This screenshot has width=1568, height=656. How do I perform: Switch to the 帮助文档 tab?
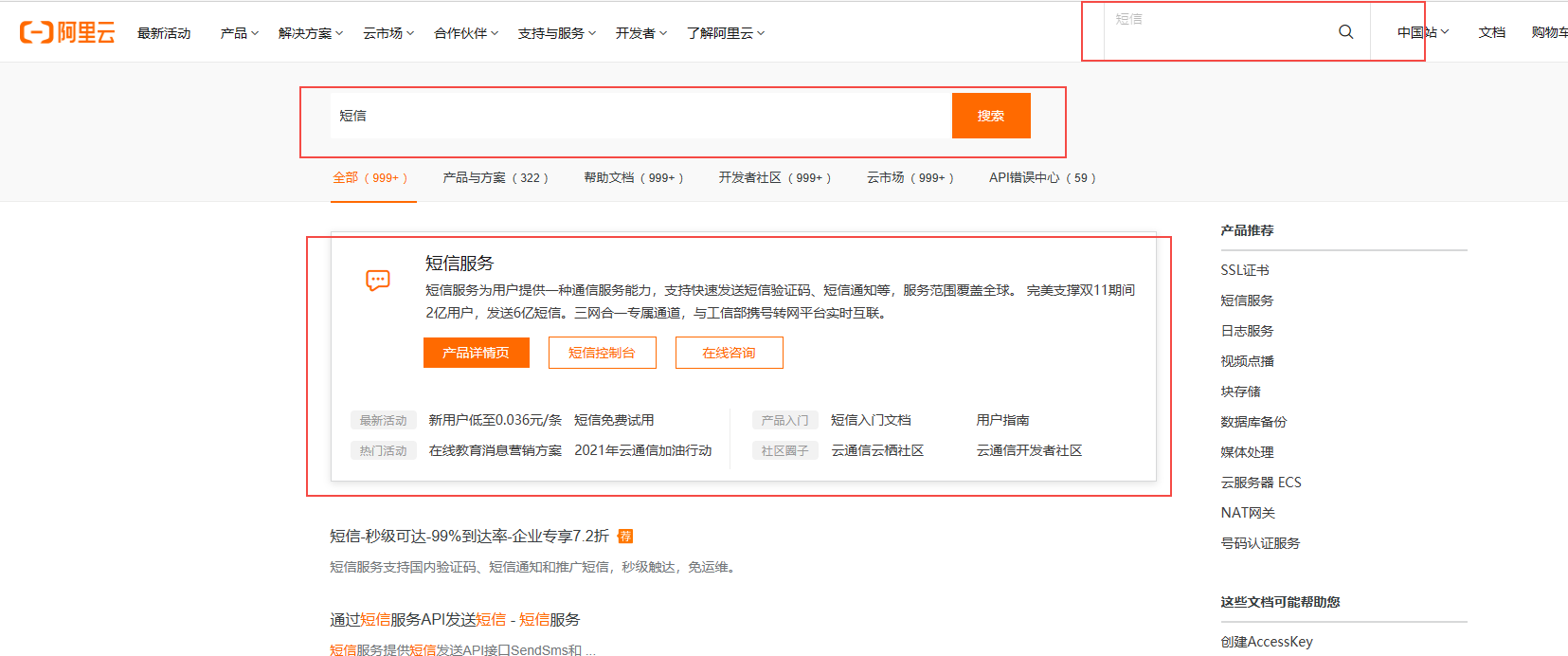[x=634, y=177]
